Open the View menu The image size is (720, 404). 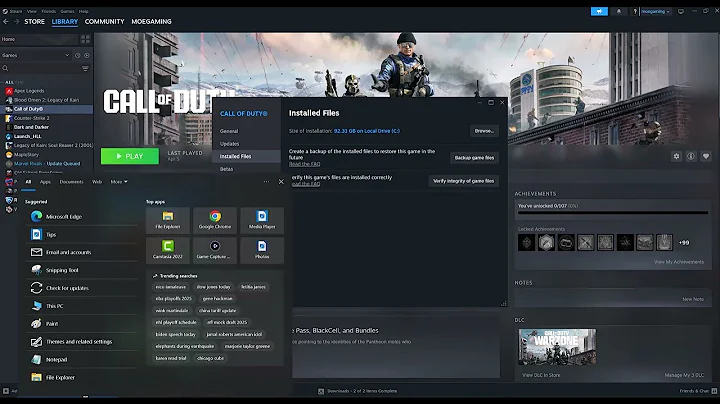[x=32, y=11]
